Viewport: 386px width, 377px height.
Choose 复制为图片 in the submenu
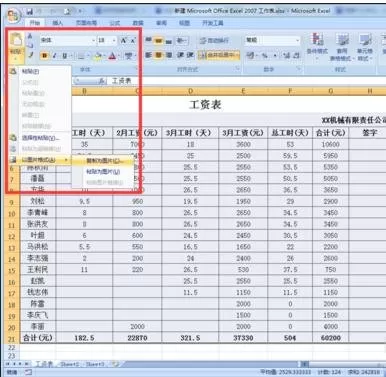click(x=103, y=161)
